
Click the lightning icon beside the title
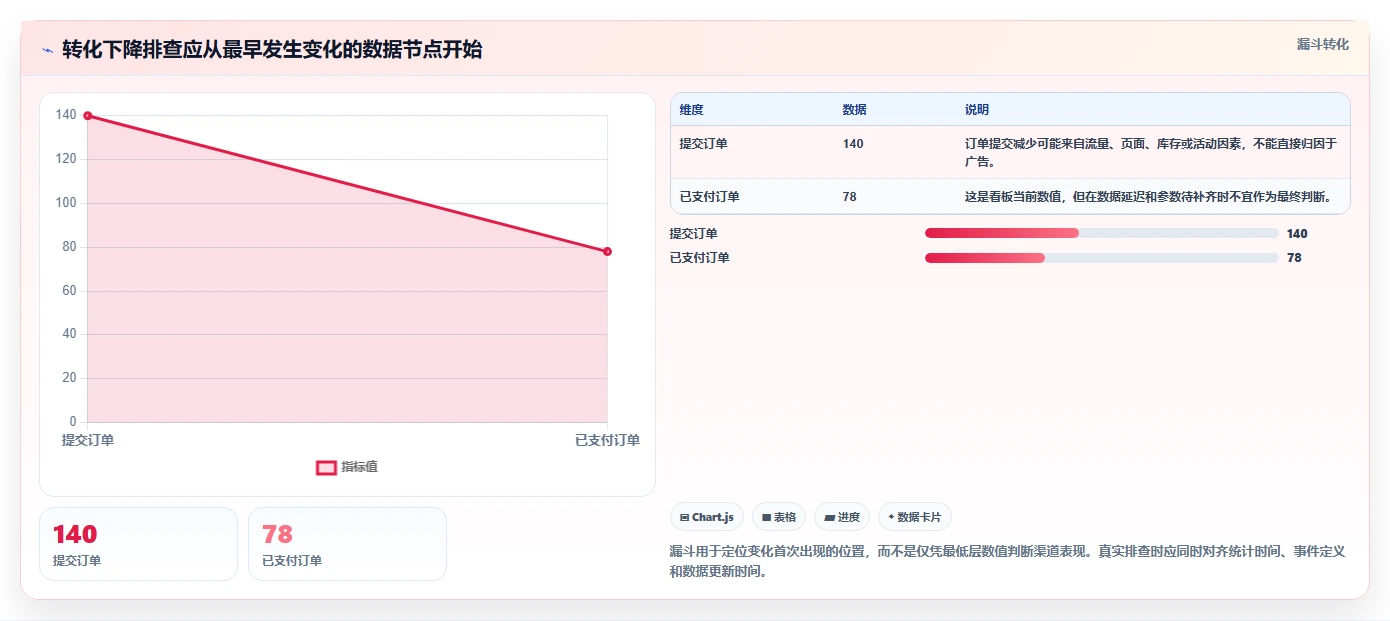(47, 50)
